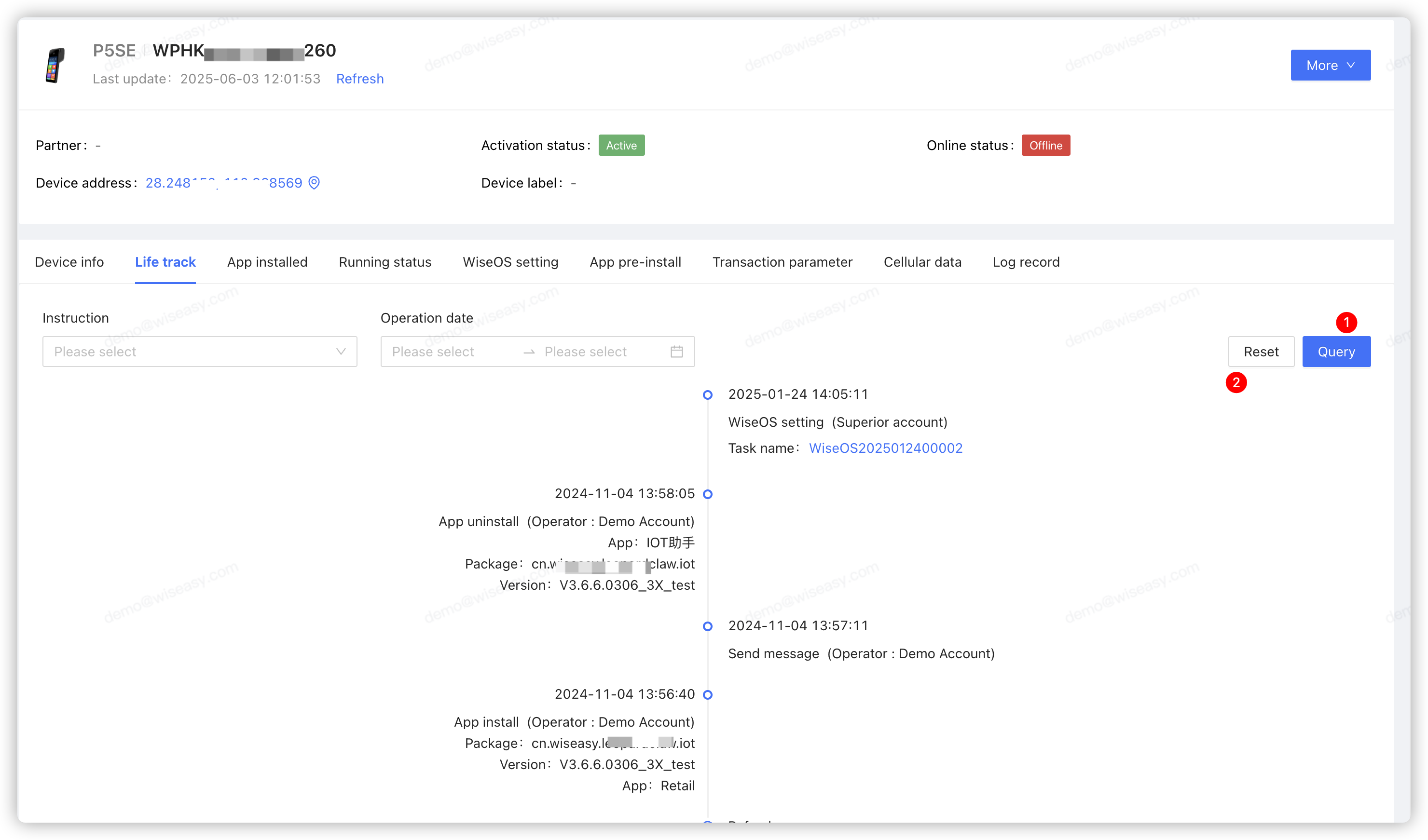Click the Refresh link near last update
This screenshot has width=1428, height=840.
[360, 79]
